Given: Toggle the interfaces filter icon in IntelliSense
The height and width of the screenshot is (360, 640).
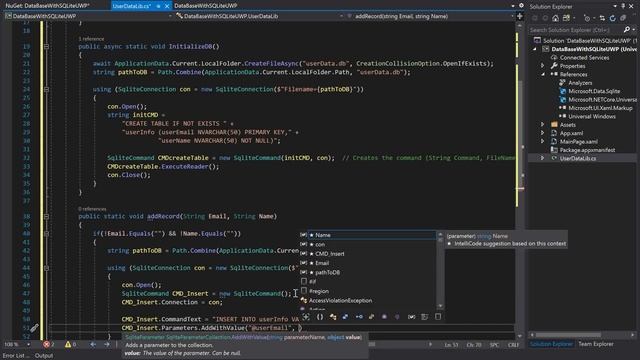Looking at the screenshot, I should (x=359, y=317).
